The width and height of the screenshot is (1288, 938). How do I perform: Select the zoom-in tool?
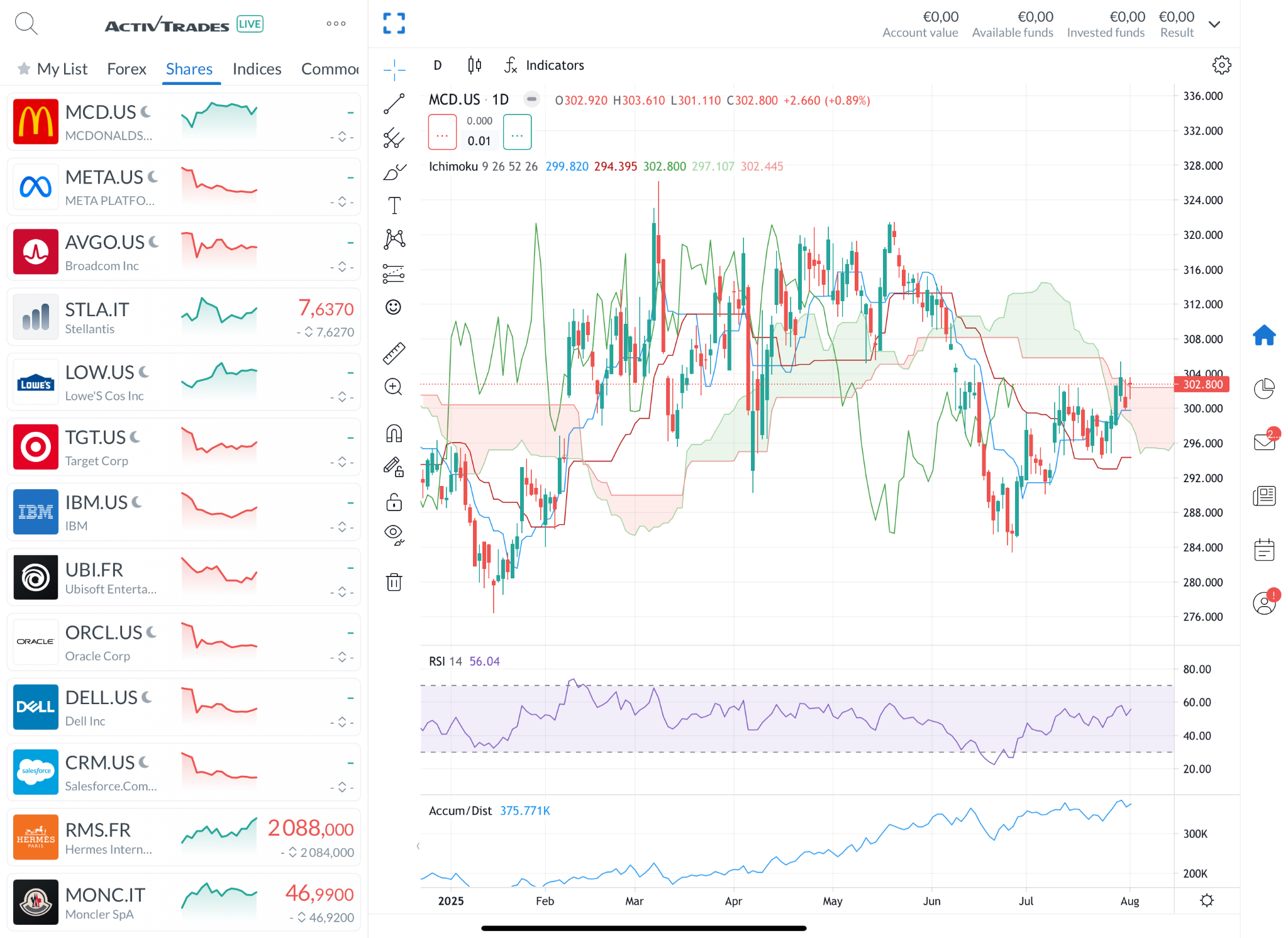[394, 387]
